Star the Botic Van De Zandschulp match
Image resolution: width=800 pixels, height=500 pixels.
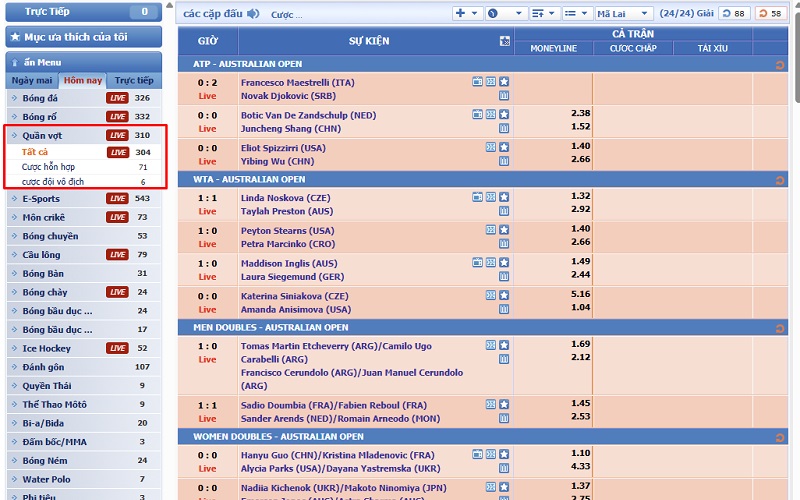point(504,114)
